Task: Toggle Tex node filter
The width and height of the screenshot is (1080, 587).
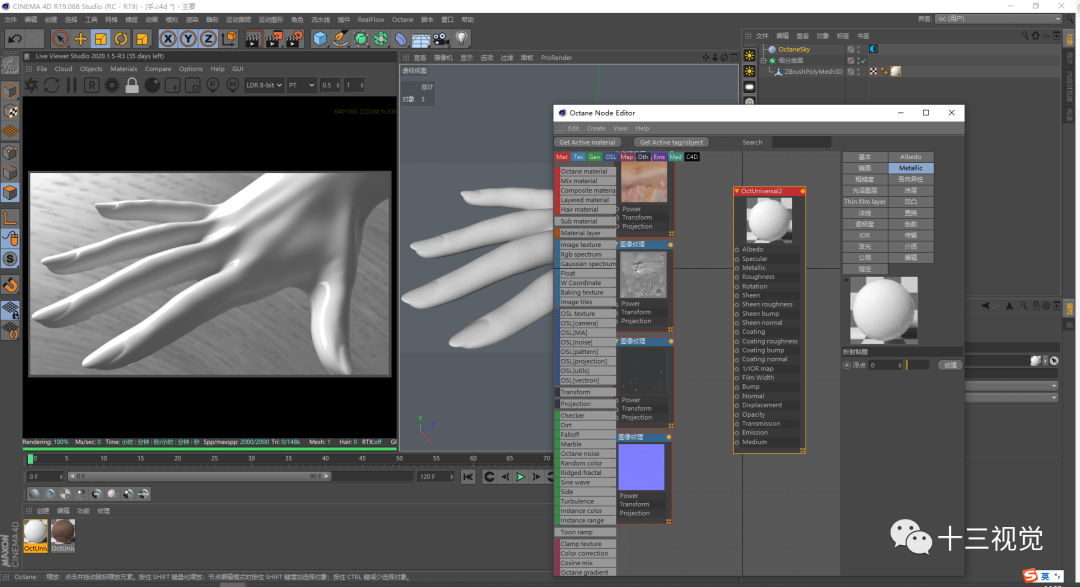Action: [578, 157]
